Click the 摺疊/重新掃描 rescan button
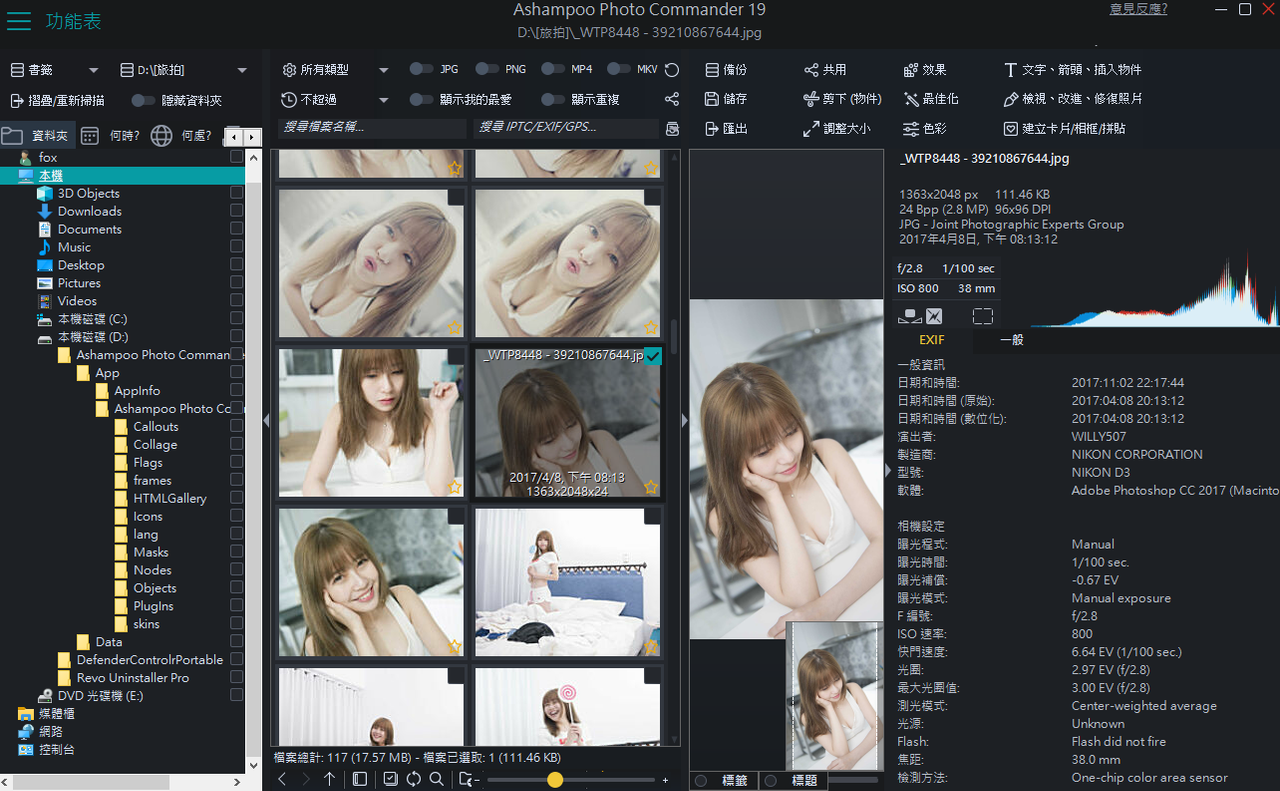The height and width of the screenshot is (791, 1280). [57, 100]
